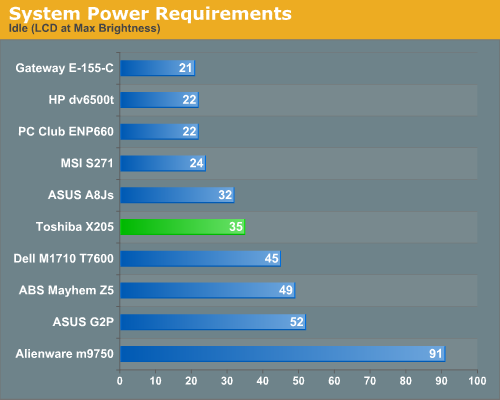Screen dimensions: 500x400
Task: Select the 'ASUS G2P' label
Action: pos(83,322)
